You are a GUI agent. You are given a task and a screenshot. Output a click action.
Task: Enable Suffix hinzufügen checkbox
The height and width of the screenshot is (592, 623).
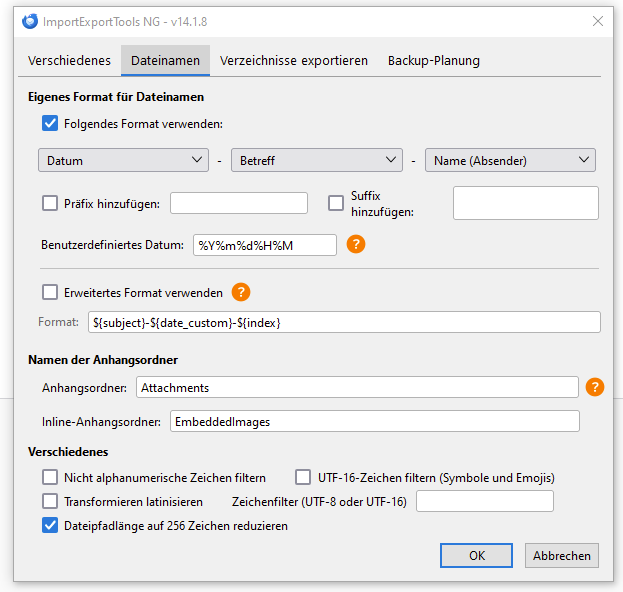tap(337, 204)
